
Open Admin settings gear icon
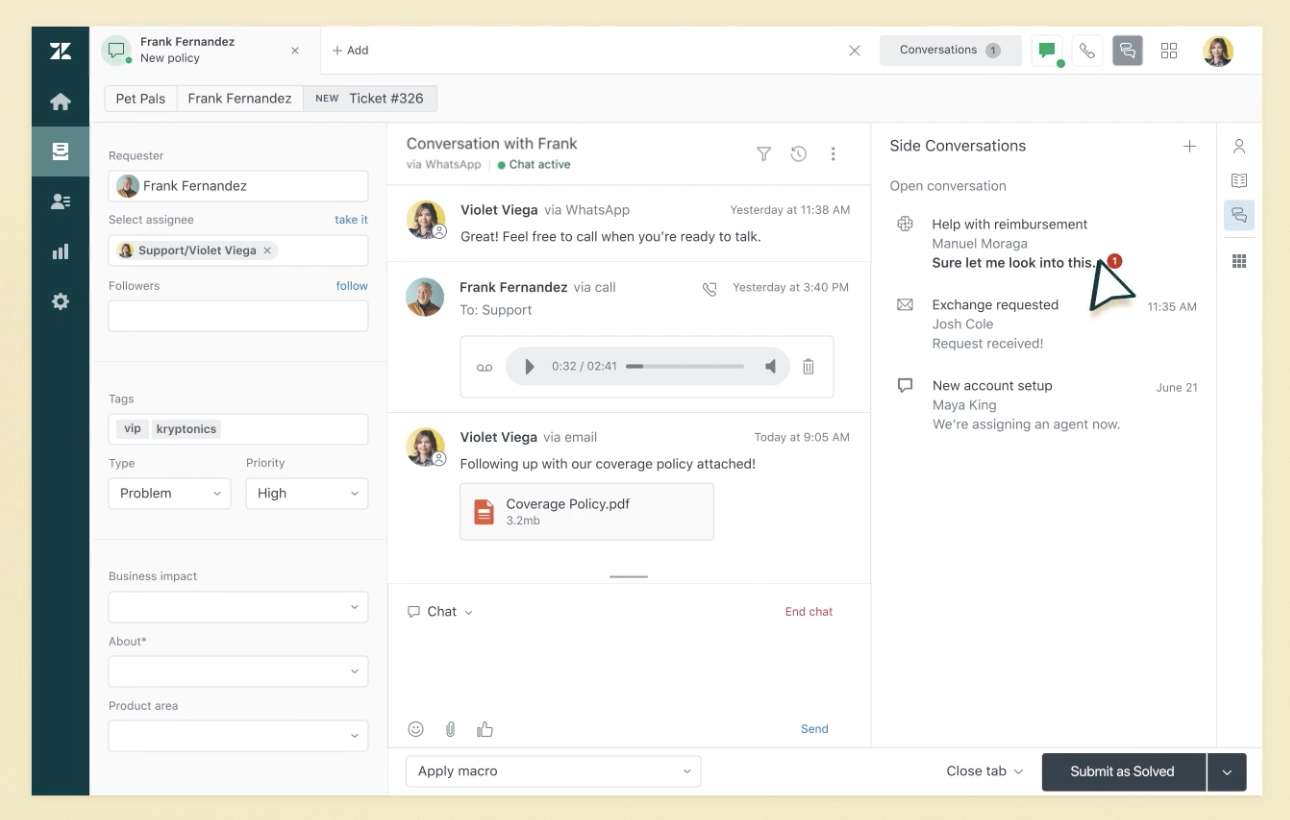(60, 301)
